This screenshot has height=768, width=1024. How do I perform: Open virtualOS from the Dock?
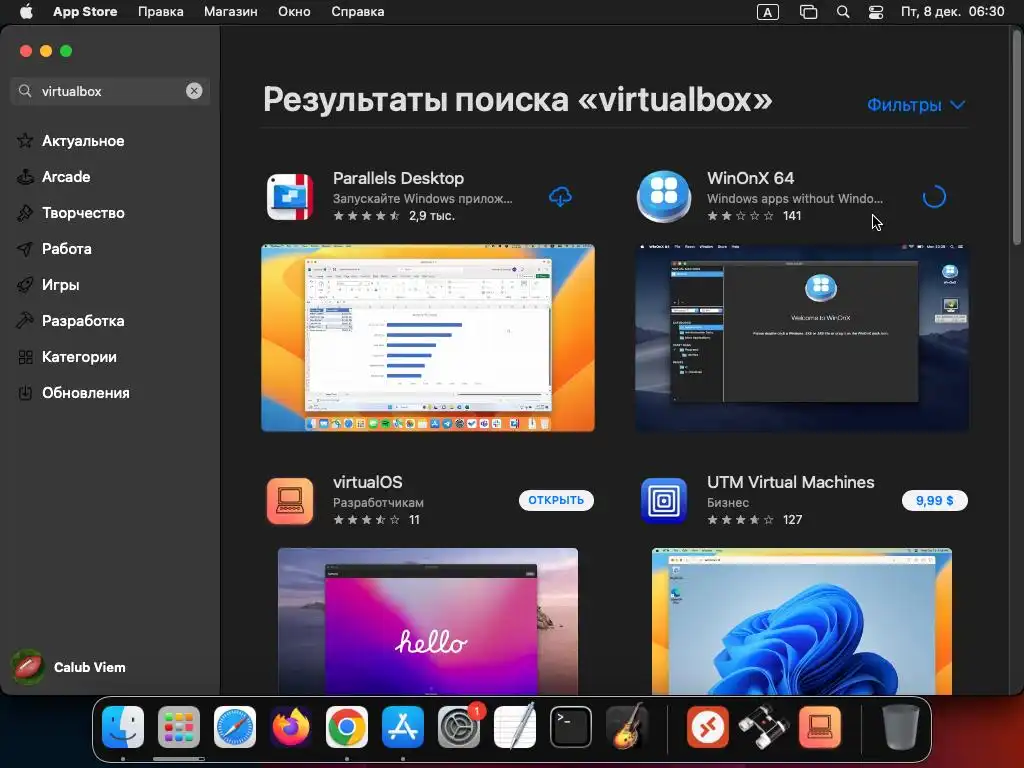(820, 727)
